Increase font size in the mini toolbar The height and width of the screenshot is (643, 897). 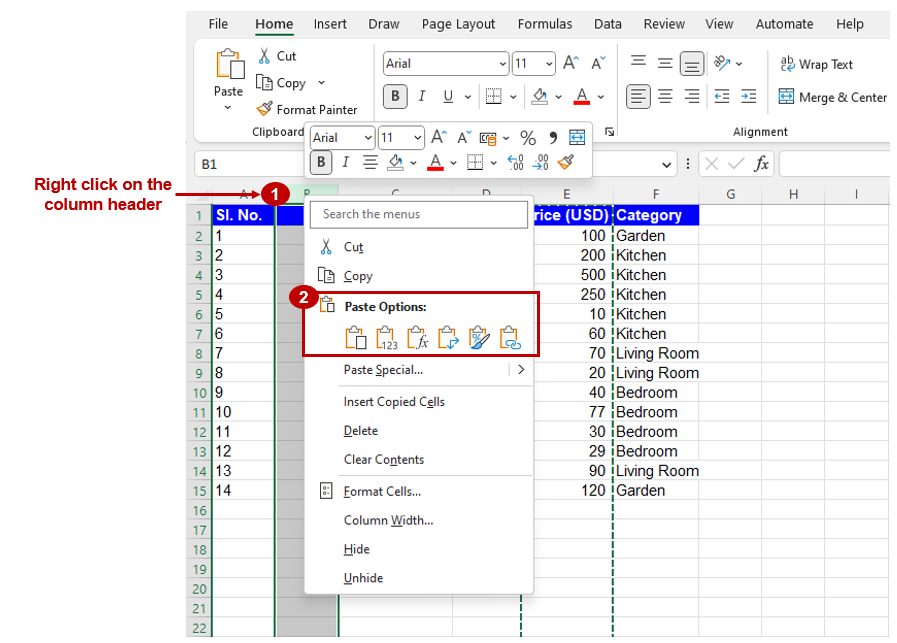pos(439,137)
